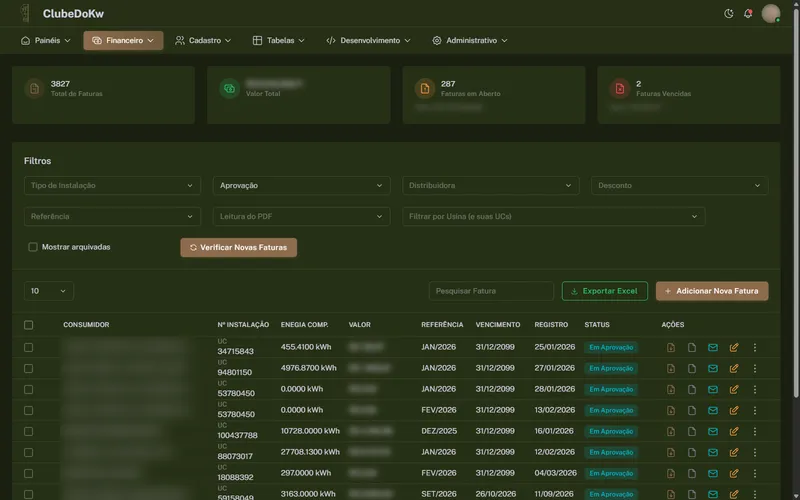Open the Desconto filter dropdown

(x=680, y=186)
